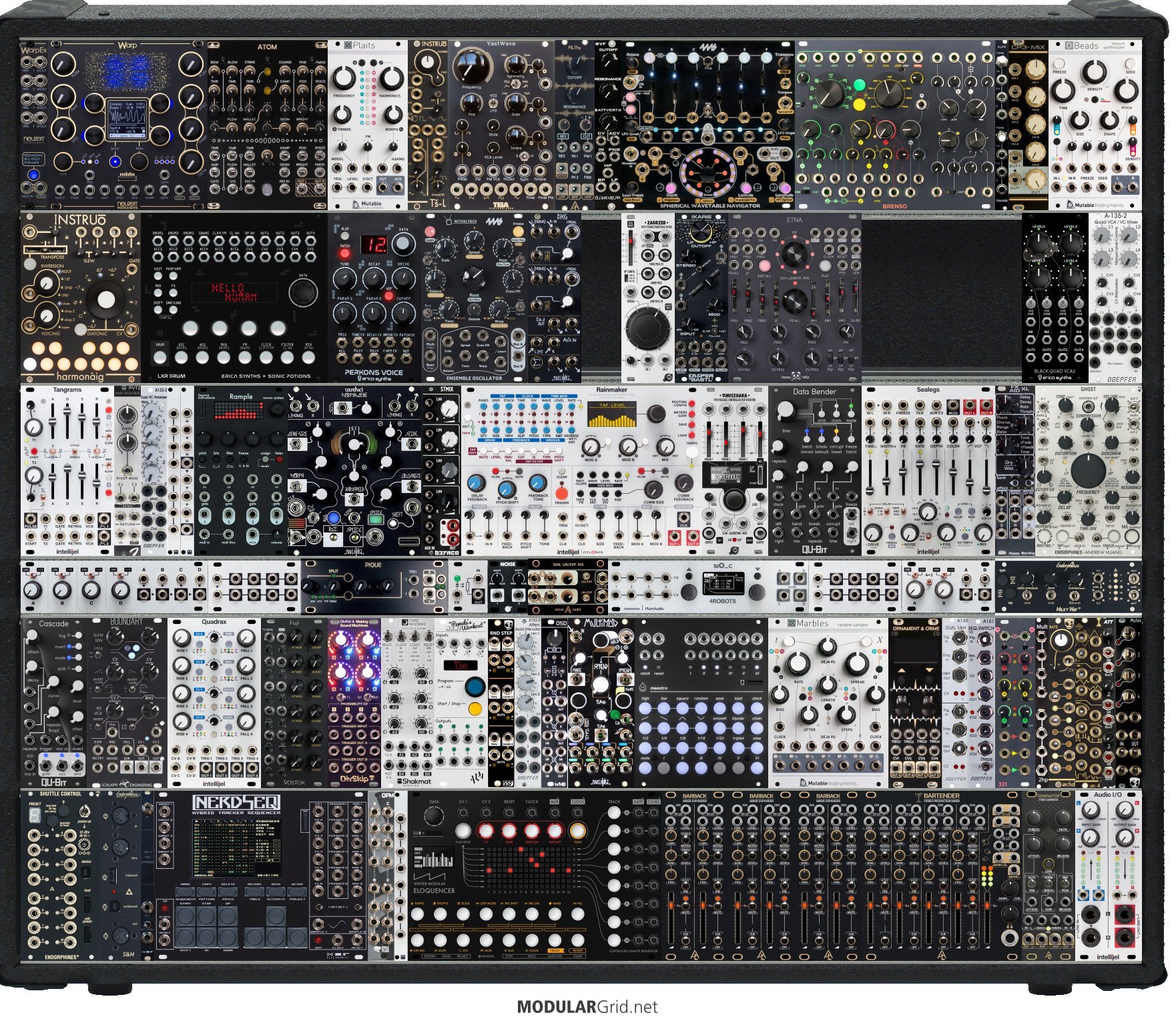Click the FILTER button on LXR Drum
The image size is (1176, 1021).
(286, 358)
